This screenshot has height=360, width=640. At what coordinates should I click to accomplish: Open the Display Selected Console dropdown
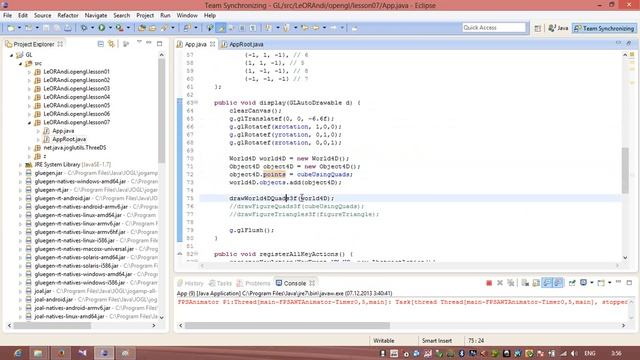(591, 282)
